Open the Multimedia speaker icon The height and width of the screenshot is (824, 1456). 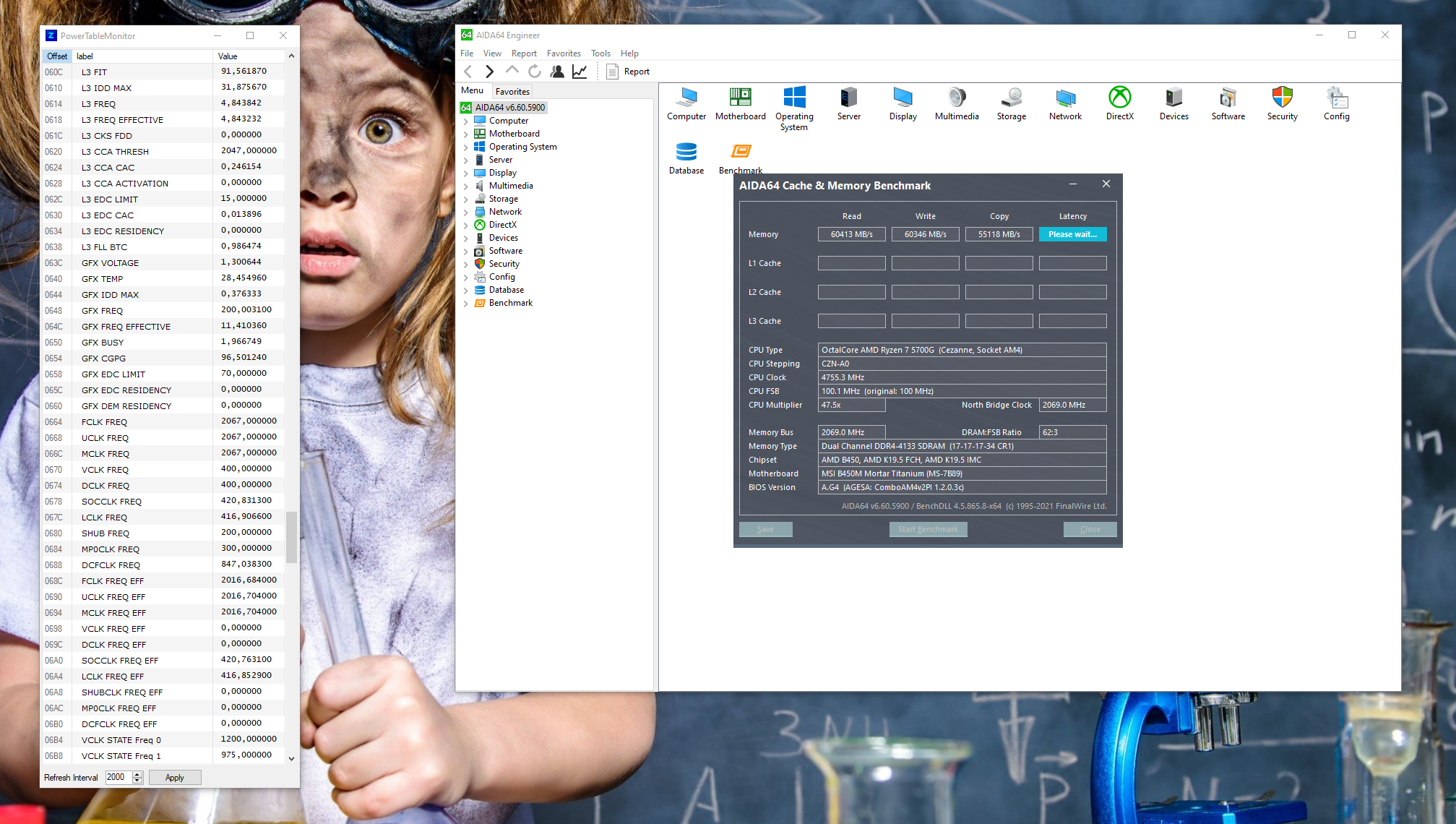click(x=957, y=99)
